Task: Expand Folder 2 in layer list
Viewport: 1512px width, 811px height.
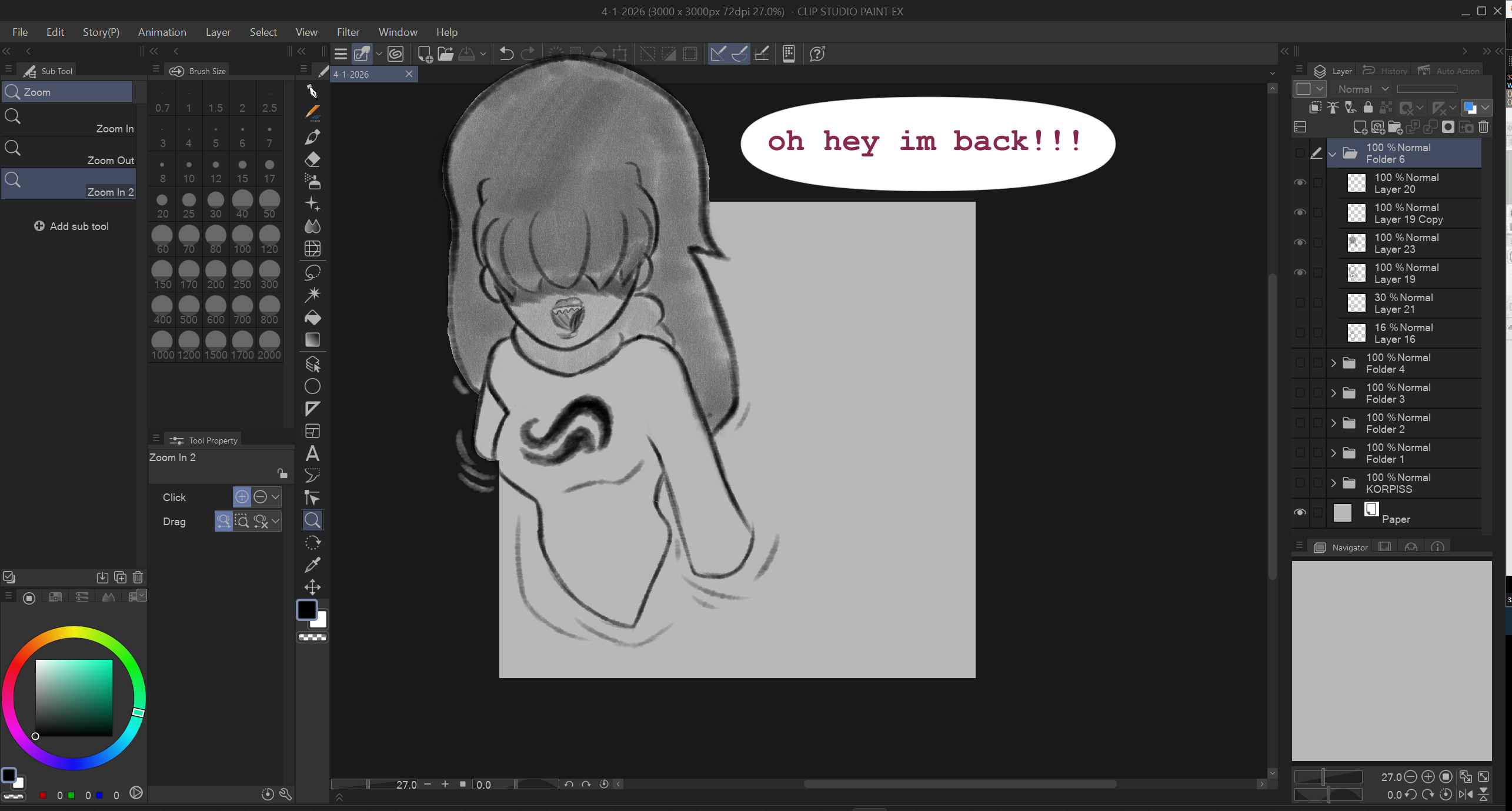Action: point(1333,423)
